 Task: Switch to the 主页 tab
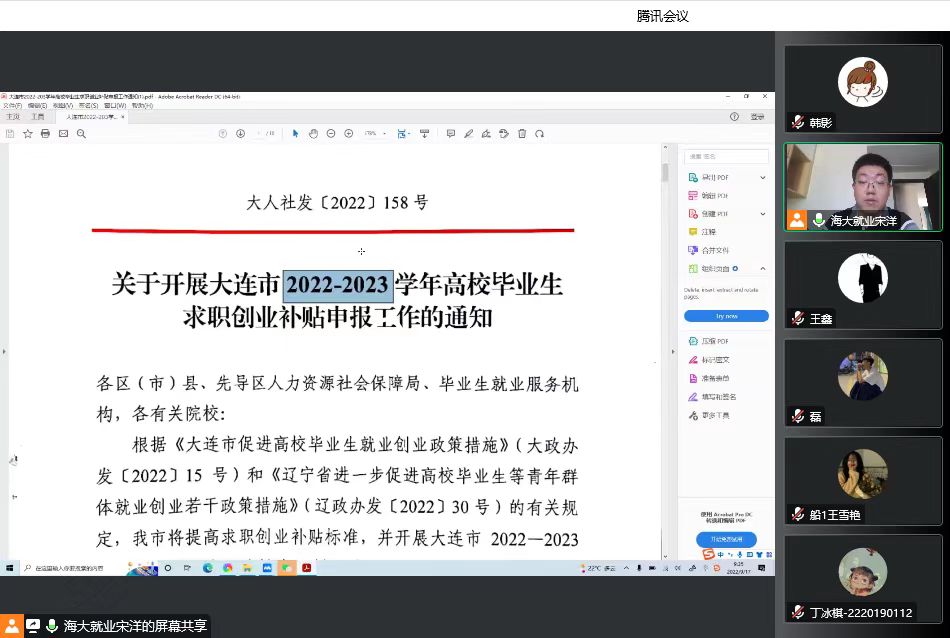coord(13,117)
